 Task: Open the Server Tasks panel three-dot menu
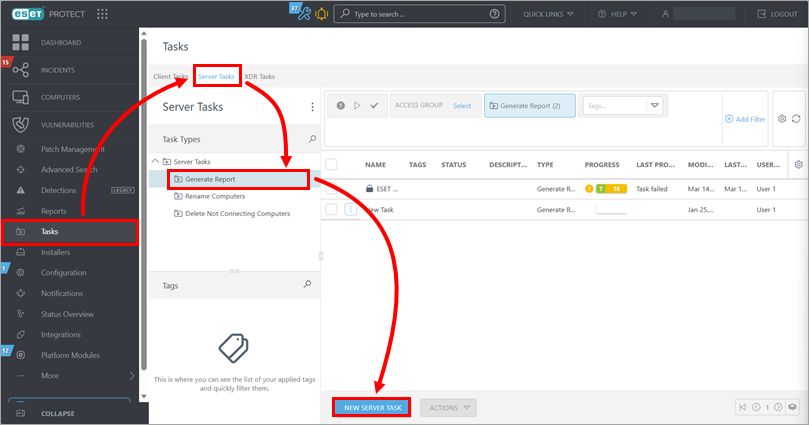pos(312,107)
